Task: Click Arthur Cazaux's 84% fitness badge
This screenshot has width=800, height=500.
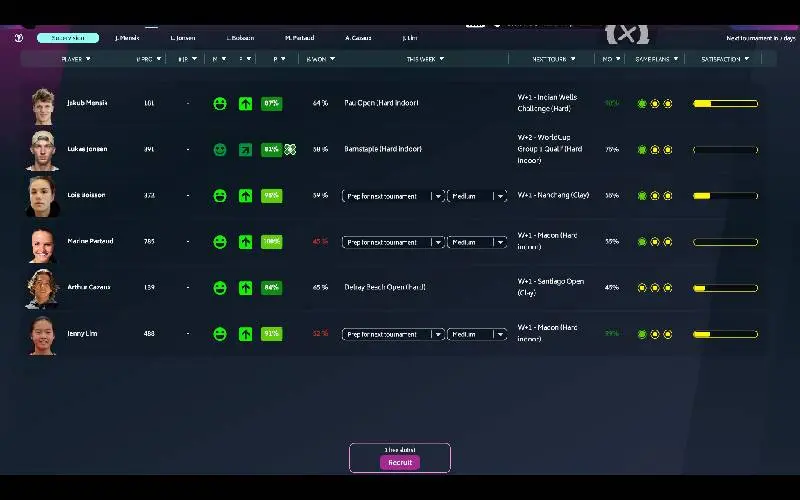Action: (x=271, y=288)
